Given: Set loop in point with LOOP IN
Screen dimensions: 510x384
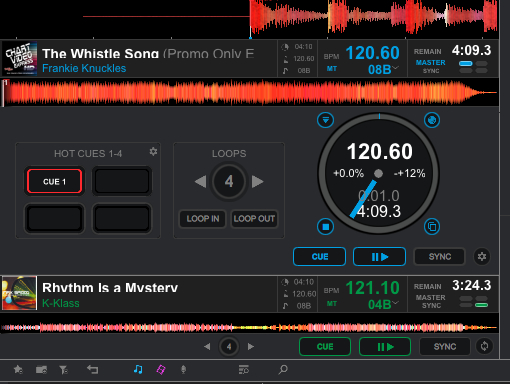Looking at the screenshot, I should point(203,219).
